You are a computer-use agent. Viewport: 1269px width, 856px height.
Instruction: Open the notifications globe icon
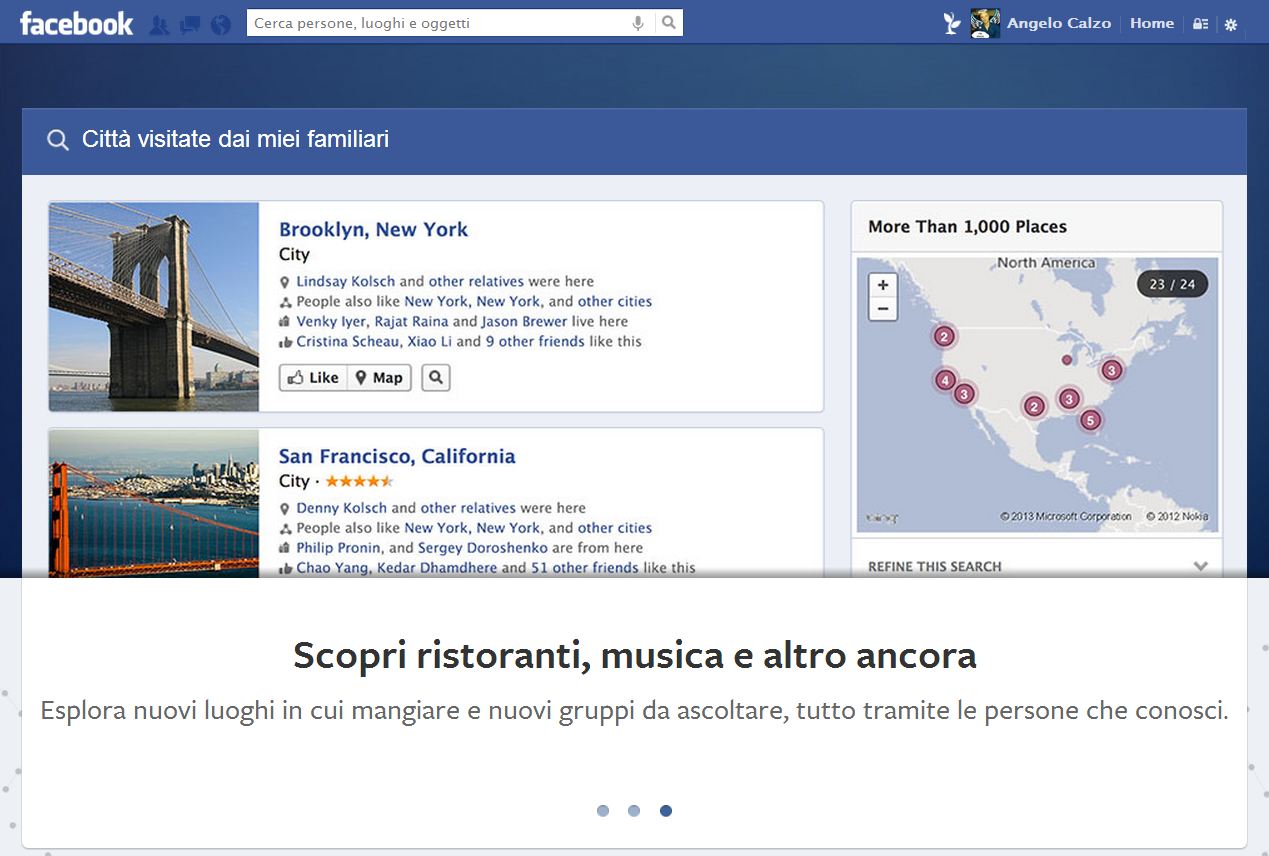pyautogui.click(x=221, y=24)
